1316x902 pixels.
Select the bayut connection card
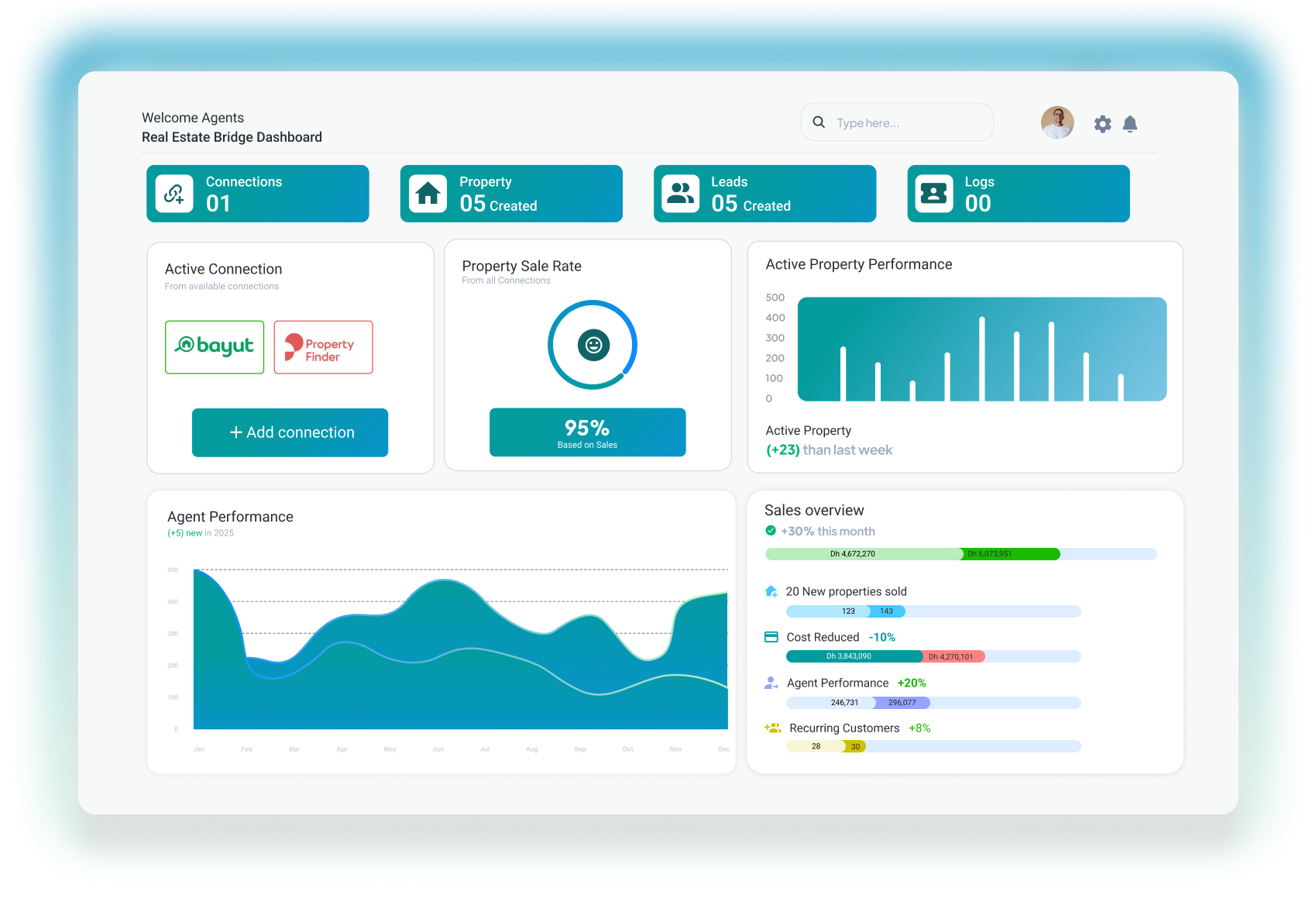point(215,347)
